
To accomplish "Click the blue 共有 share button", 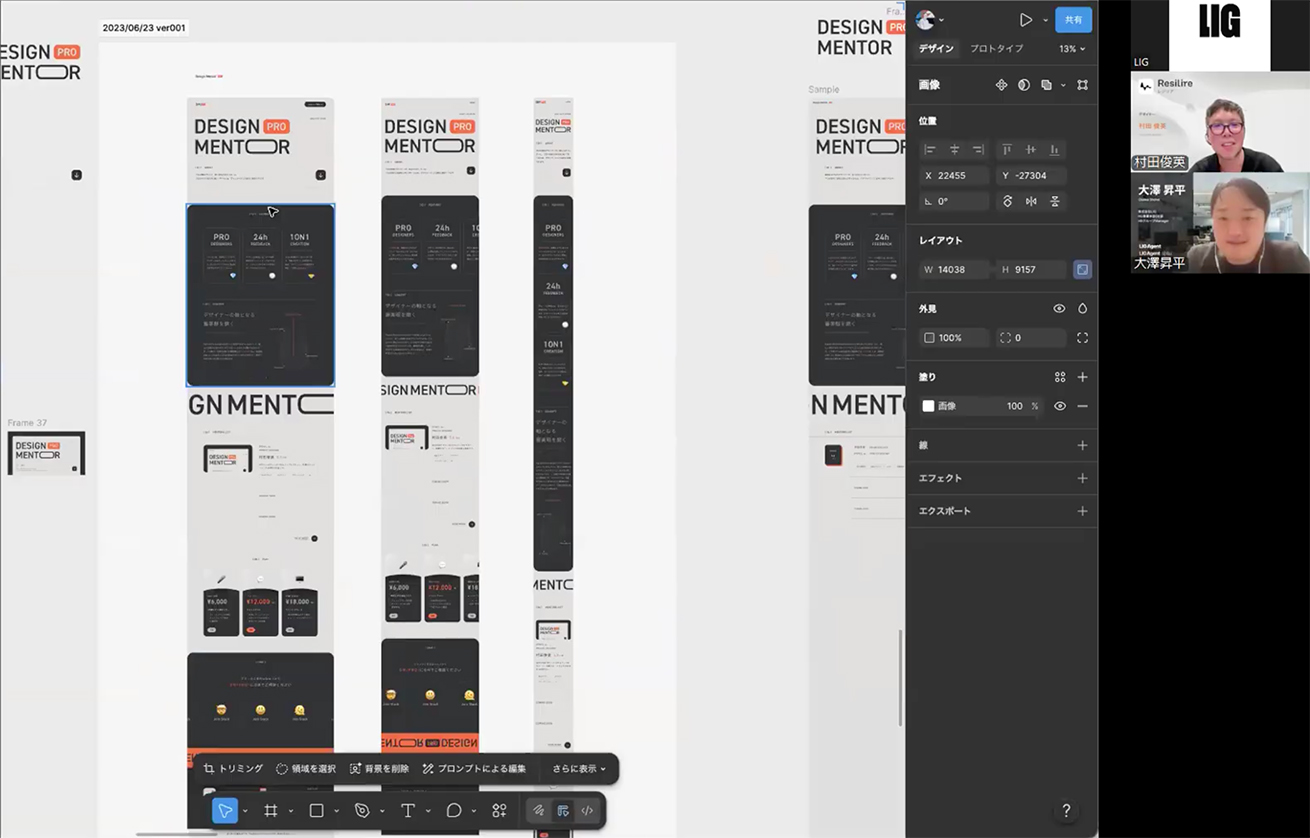I will pyautogui.click(x=1073, y=20).
